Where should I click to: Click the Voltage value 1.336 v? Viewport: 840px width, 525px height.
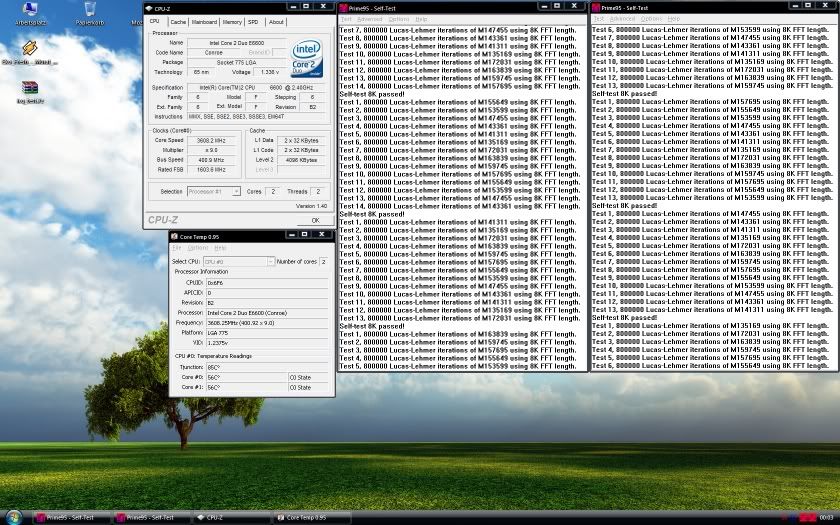[x=271, y=72]
